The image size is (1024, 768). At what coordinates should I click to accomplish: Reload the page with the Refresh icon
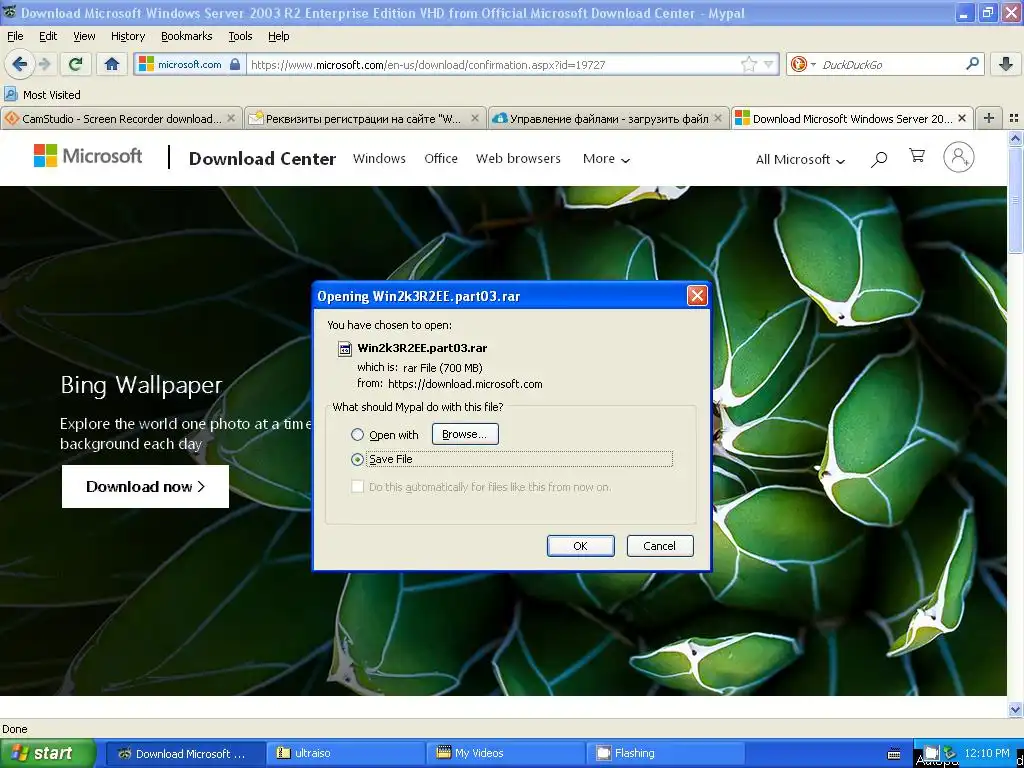(75, 64)
